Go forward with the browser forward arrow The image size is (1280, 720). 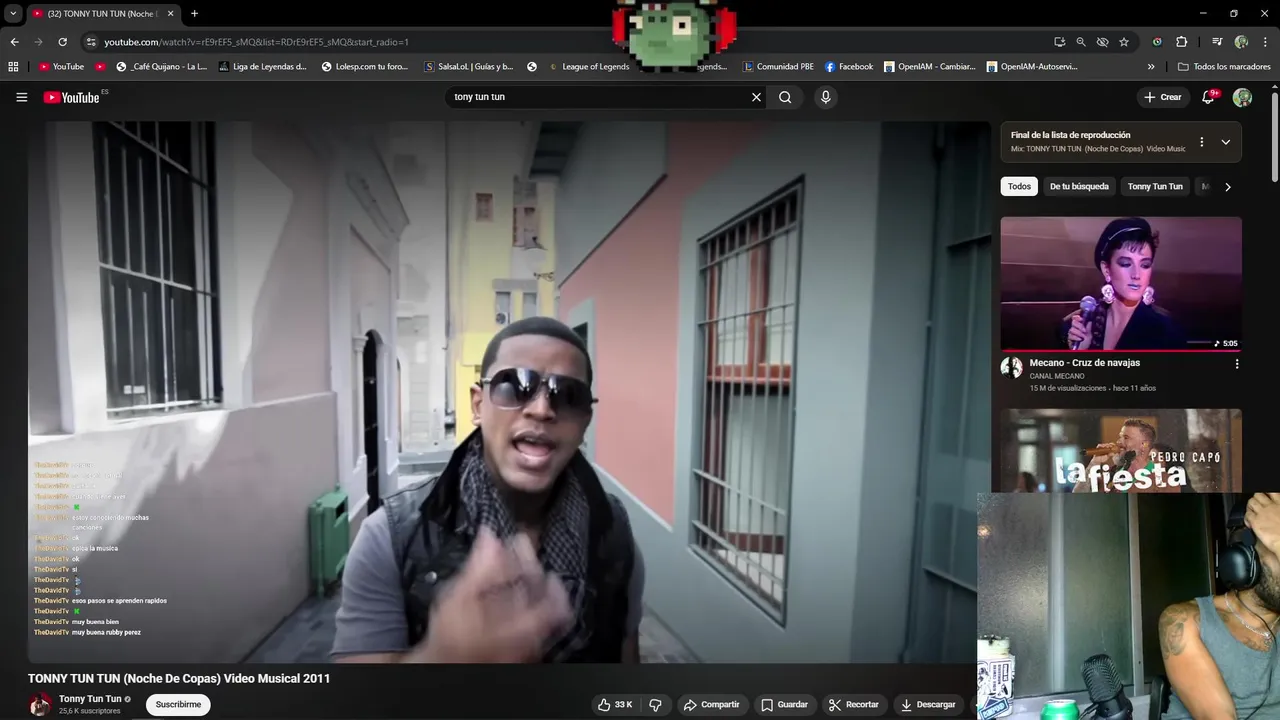click(x=38, y=42)
